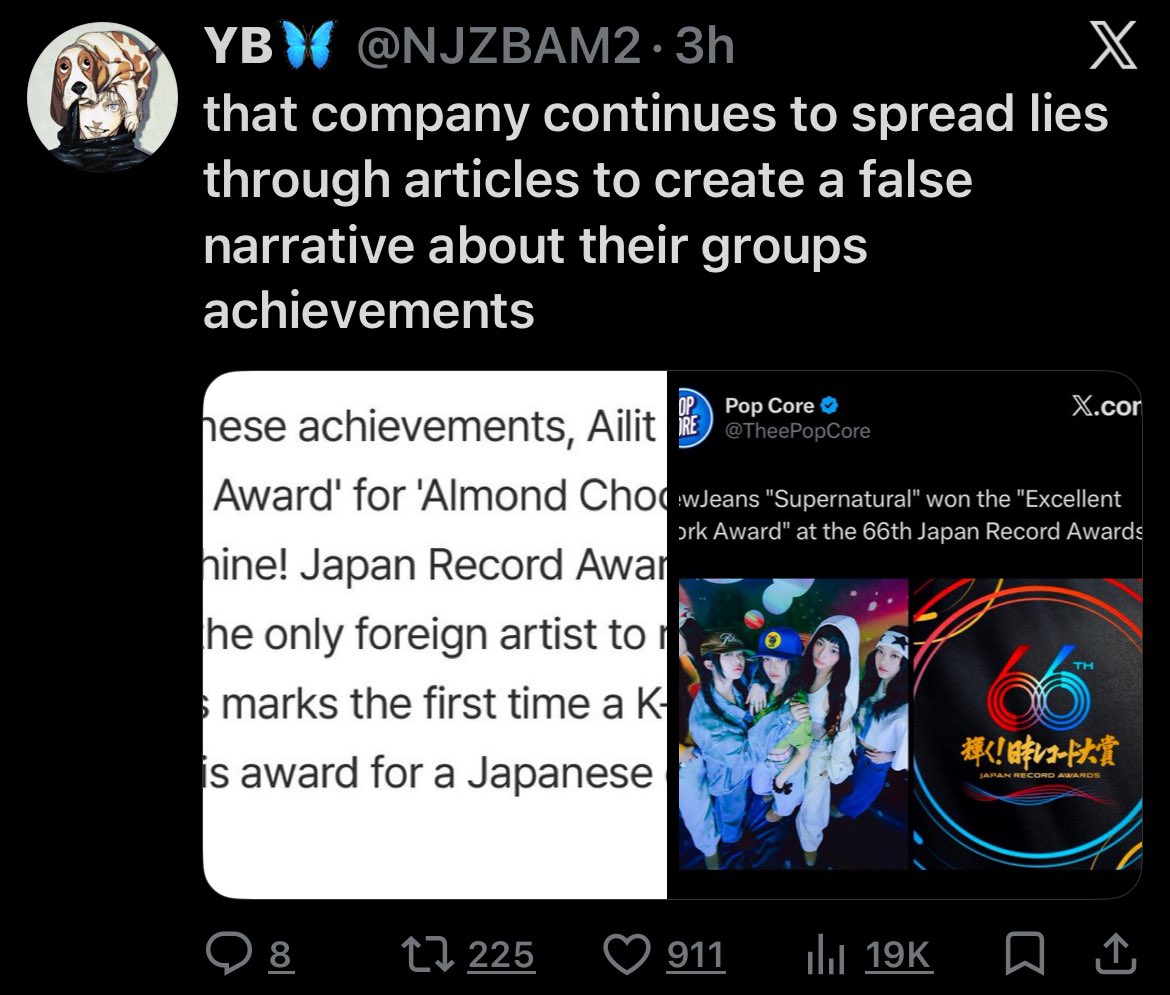Open the 66th Japan Record Awards logo image
Screen dimensions: 1170x995
click(1027, 723)
